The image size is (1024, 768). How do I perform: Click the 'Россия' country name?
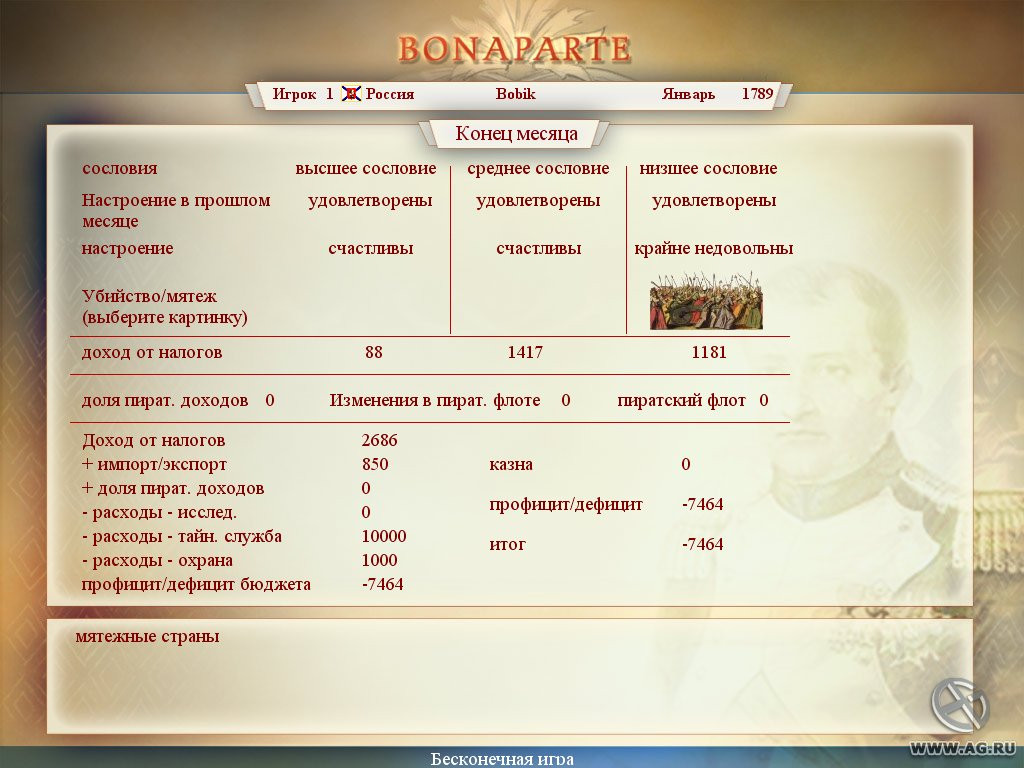(390, 94)
